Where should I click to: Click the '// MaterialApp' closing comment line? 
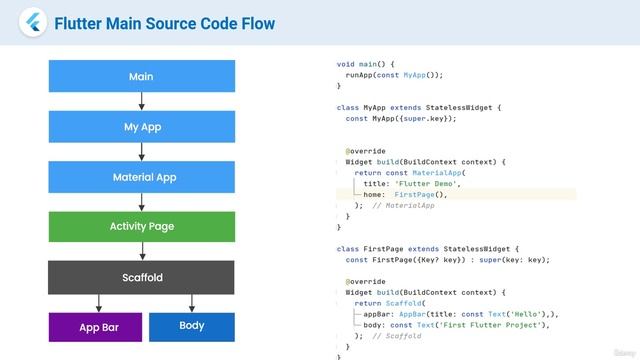[x=394, y=206]
